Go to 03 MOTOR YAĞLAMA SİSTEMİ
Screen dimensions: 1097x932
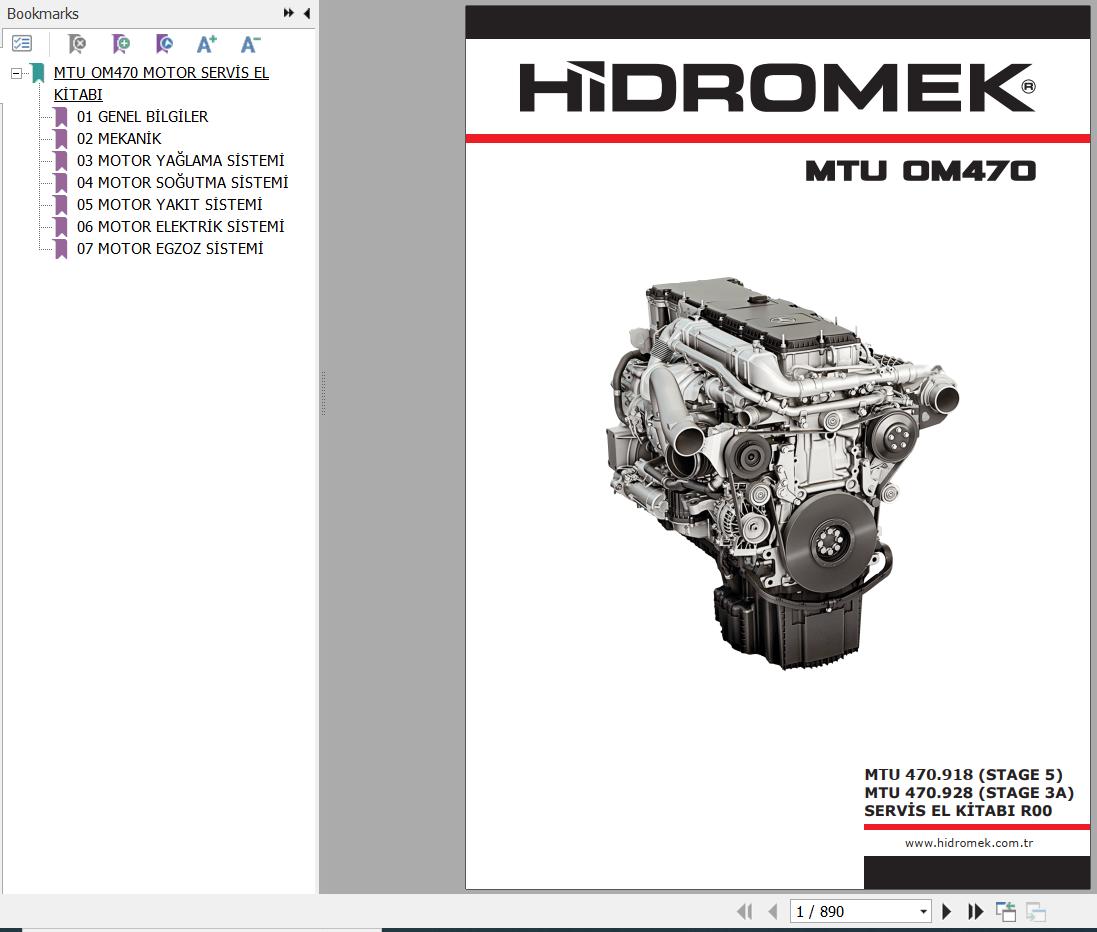pos(180,161)
